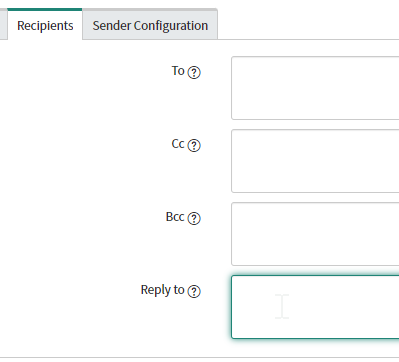Open the help icon beside Reply to
Viewport: 399px width, 362px height.
(194, 291)
